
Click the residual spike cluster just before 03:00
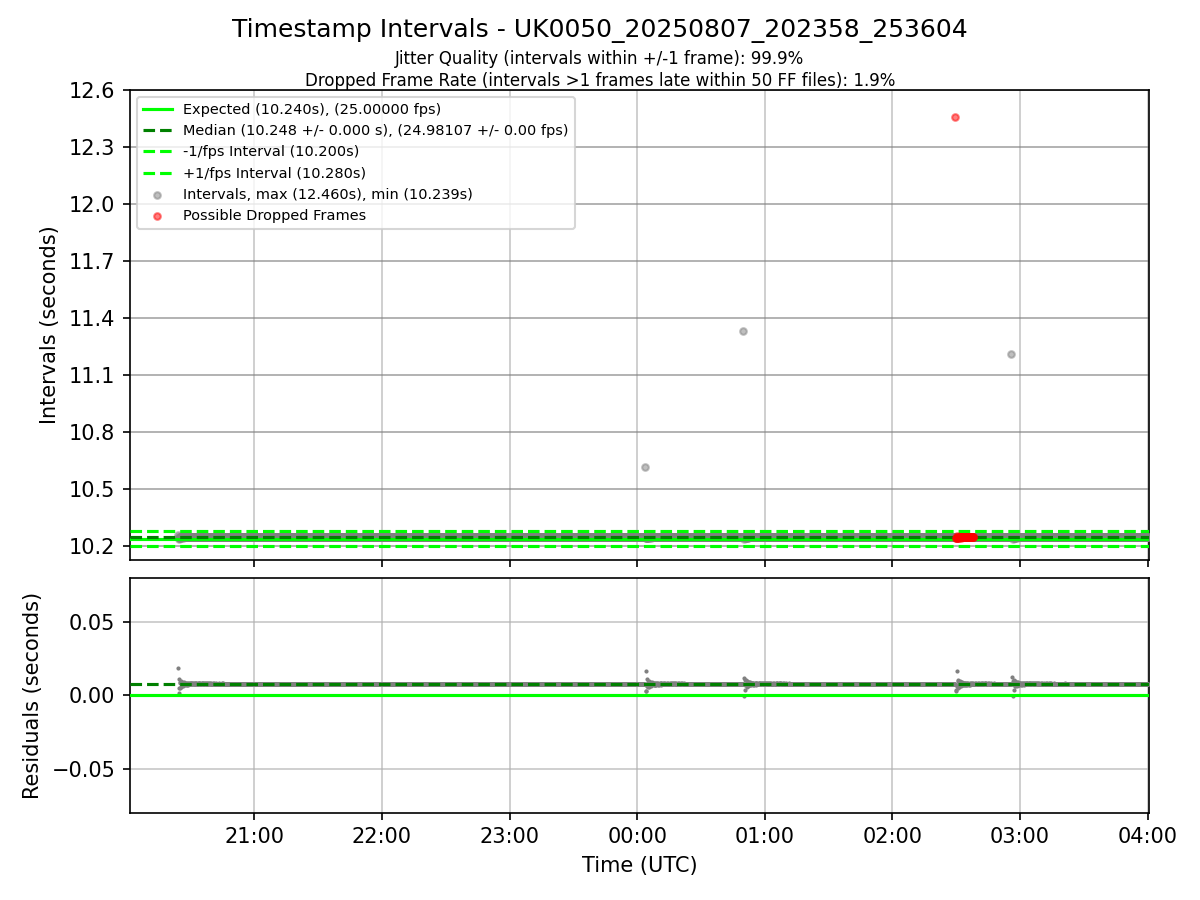point(1013,686)
